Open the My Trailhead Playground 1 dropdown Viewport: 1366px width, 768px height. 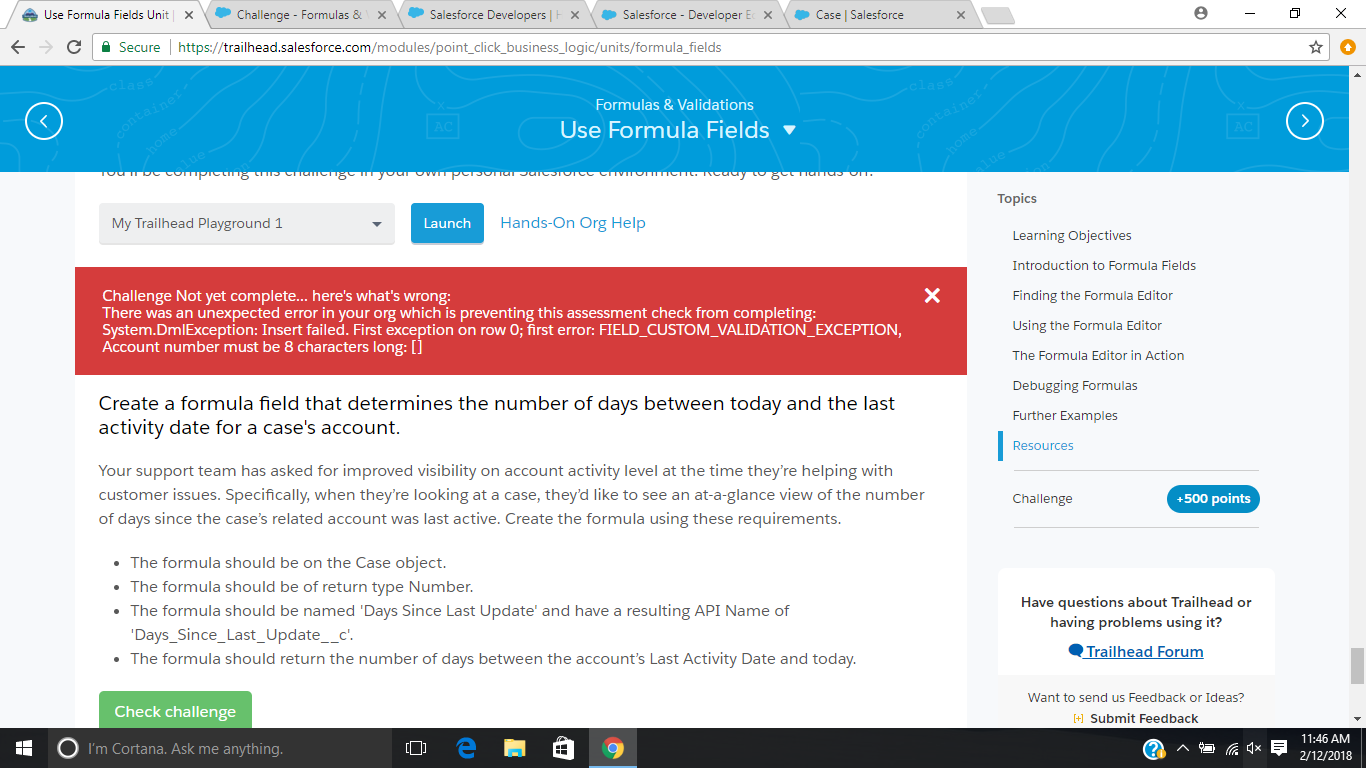click(247, 223)
